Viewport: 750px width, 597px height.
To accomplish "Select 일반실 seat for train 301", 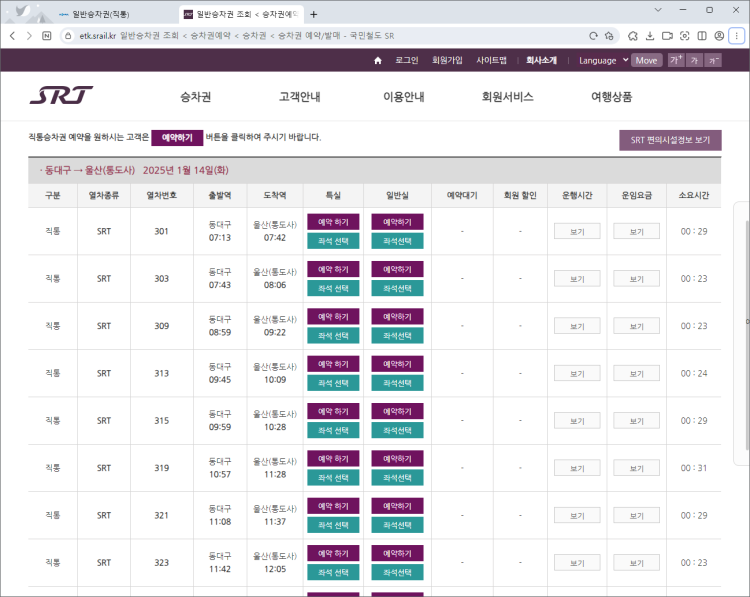I will (x=397, y=241).
